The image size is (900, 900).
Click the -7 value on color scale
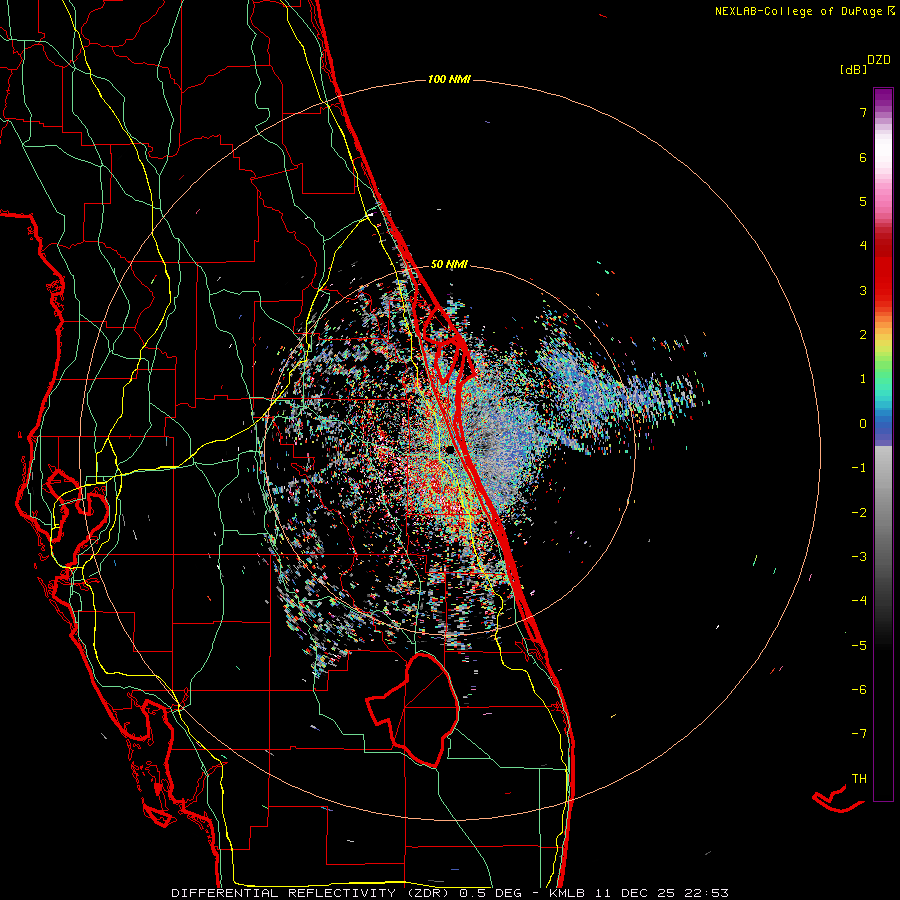pos(859,734)
